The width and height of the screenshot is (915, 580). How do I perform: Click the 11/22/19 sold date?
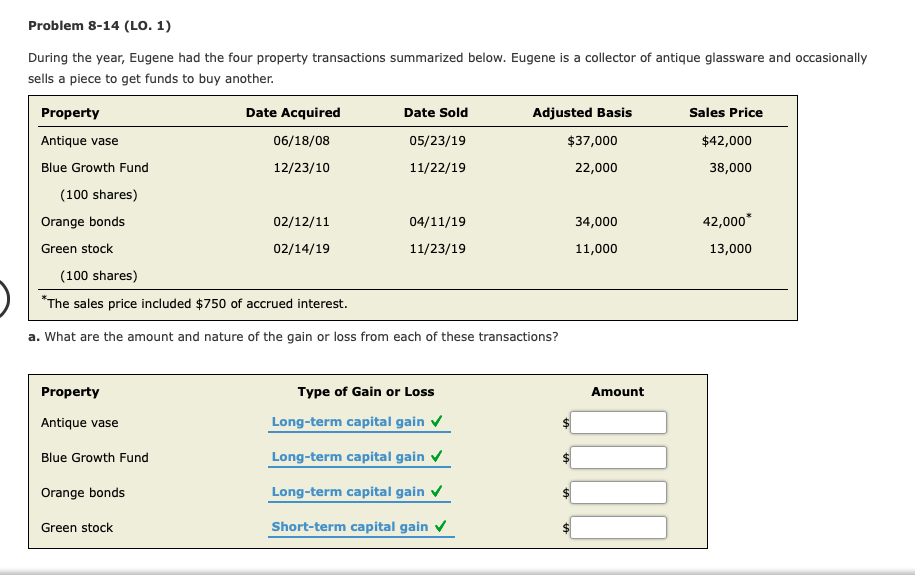point(438,167)
